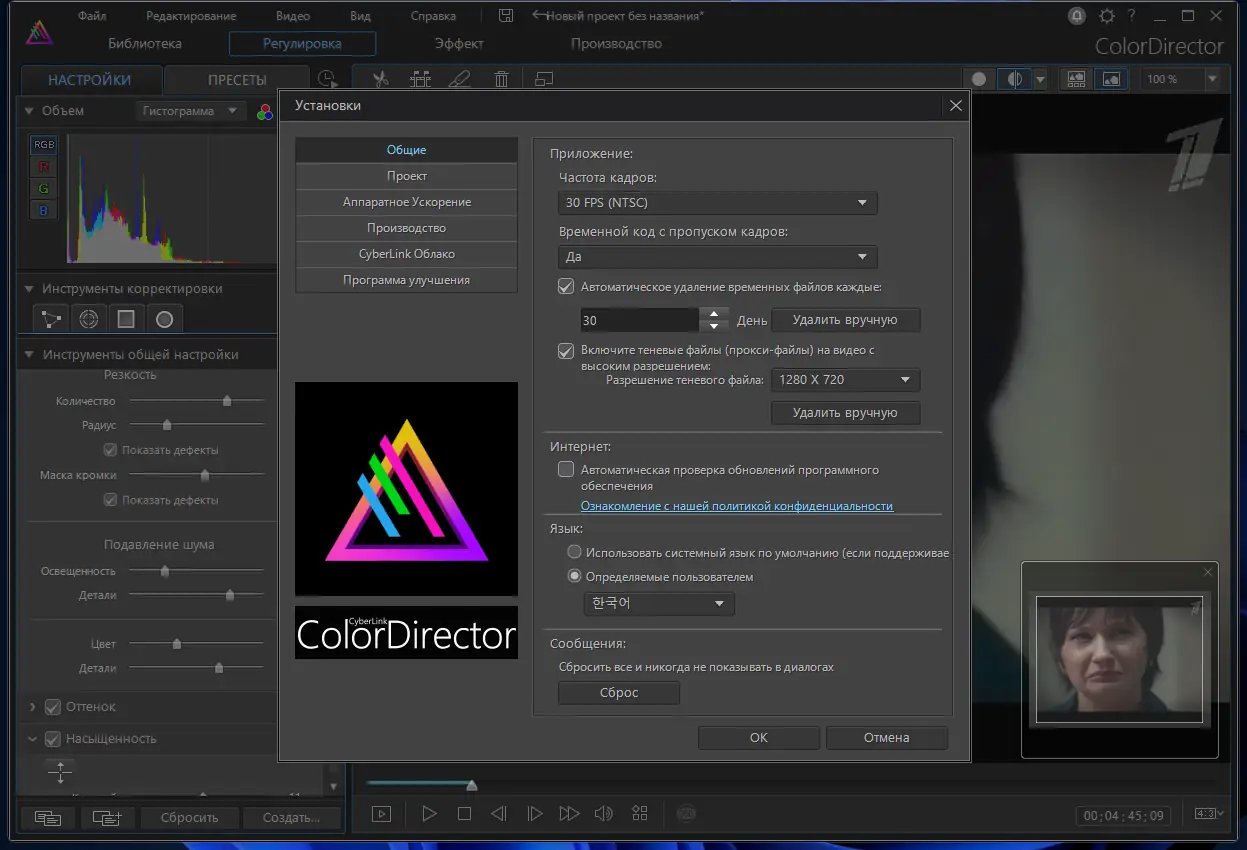Open drop-frame timecode Да dropdown
Viewport: 1247px width, 850px height.
718,257
